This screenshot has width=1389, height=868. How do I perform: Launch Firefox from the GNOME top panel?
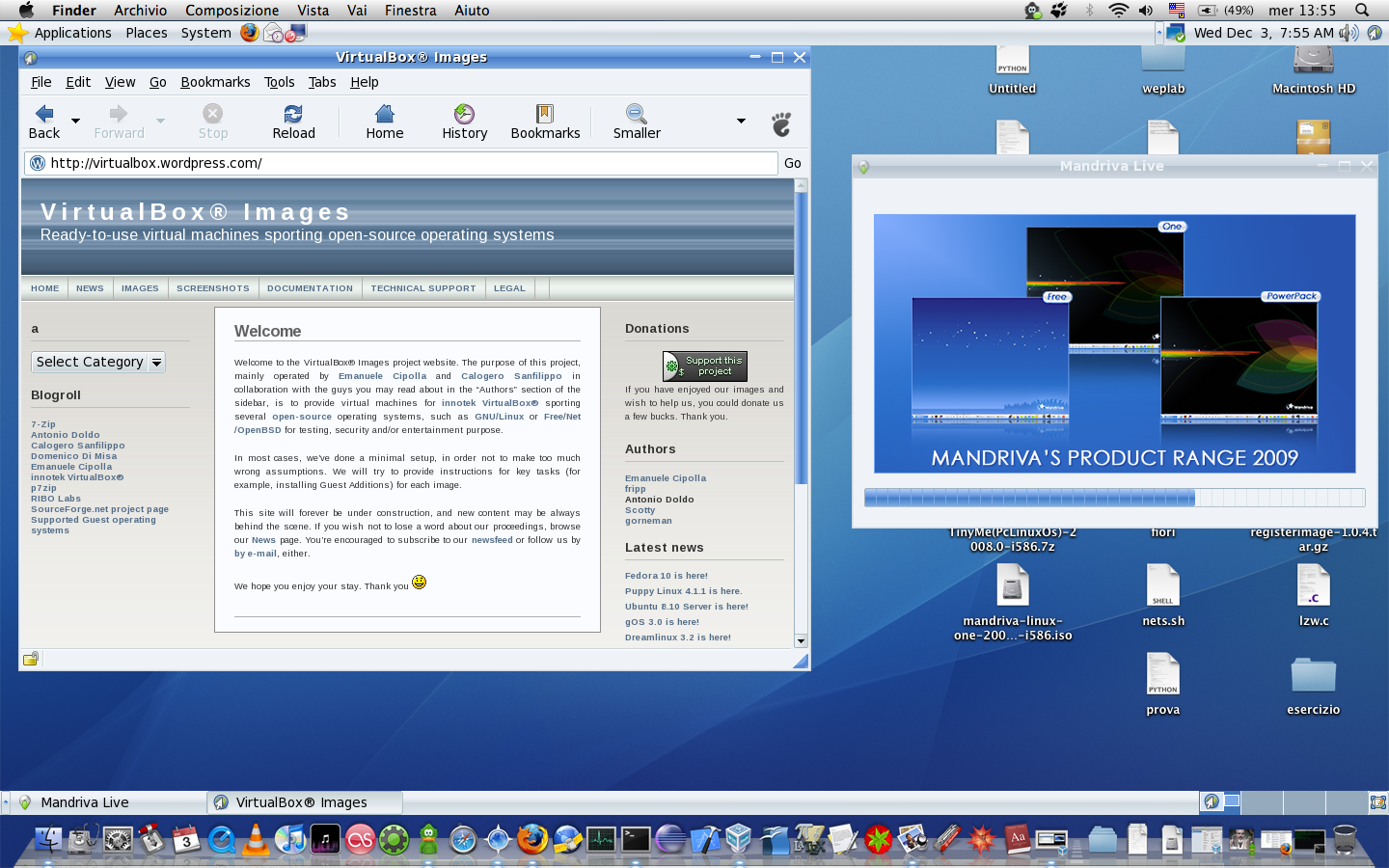pos(250,32)
